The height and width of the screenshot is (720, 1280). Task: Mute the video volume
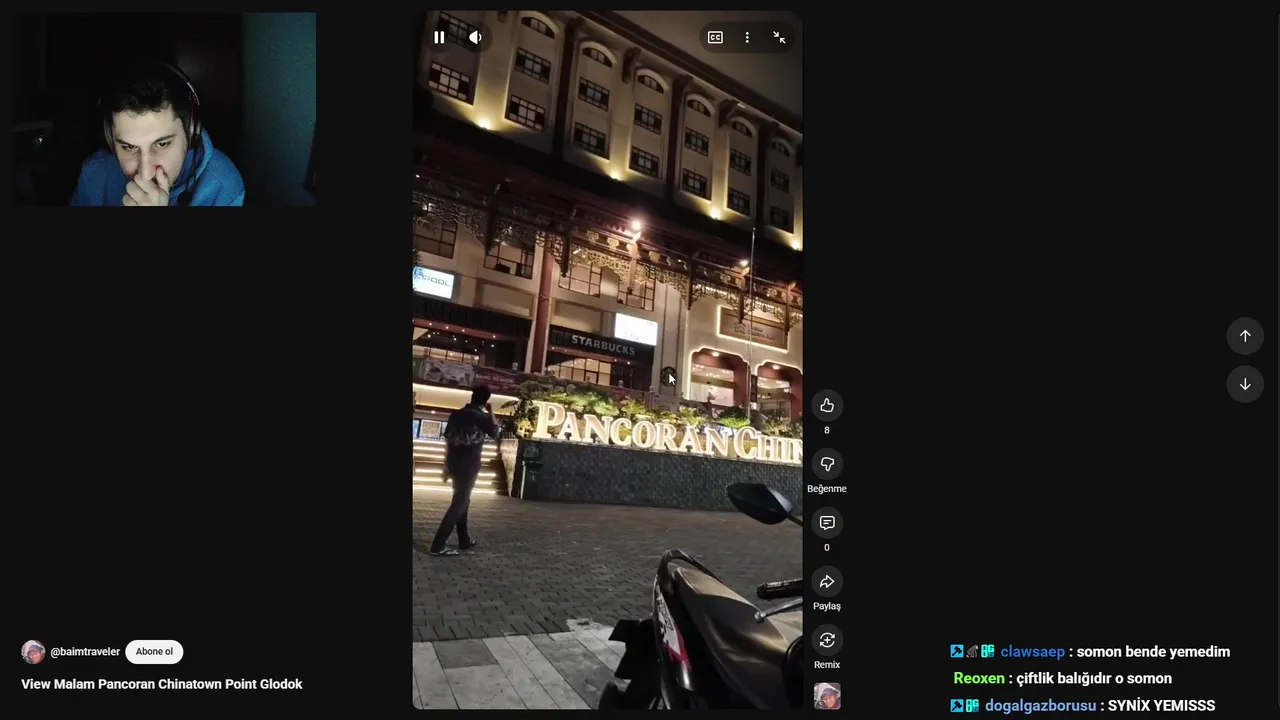tap(476, 37)
